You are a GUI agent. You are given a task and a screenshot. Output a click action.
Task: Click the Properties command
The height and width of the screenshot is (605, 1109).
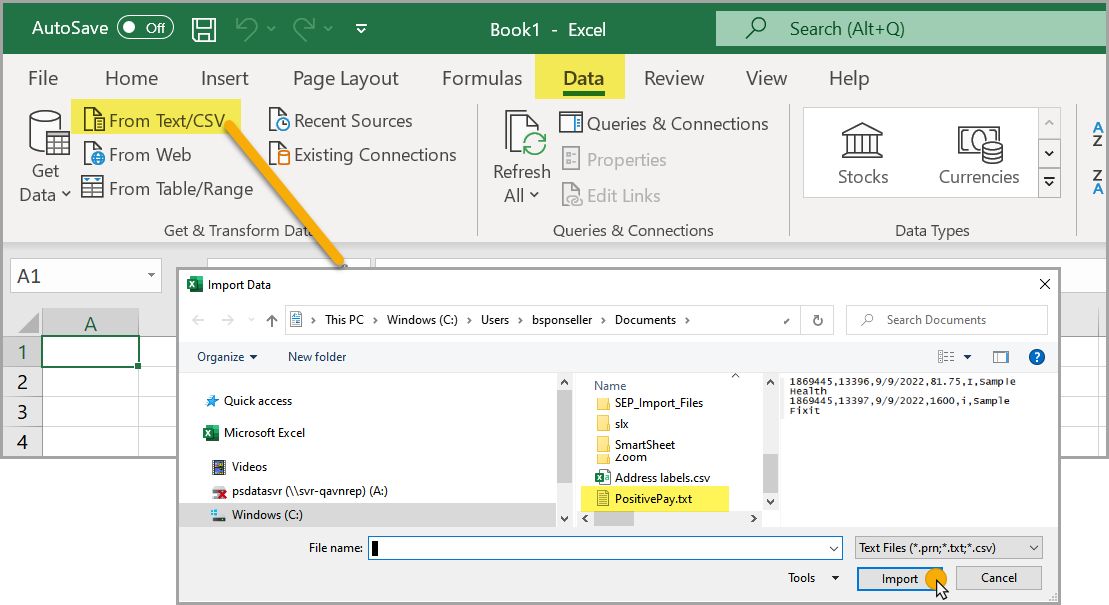[614, 159]
